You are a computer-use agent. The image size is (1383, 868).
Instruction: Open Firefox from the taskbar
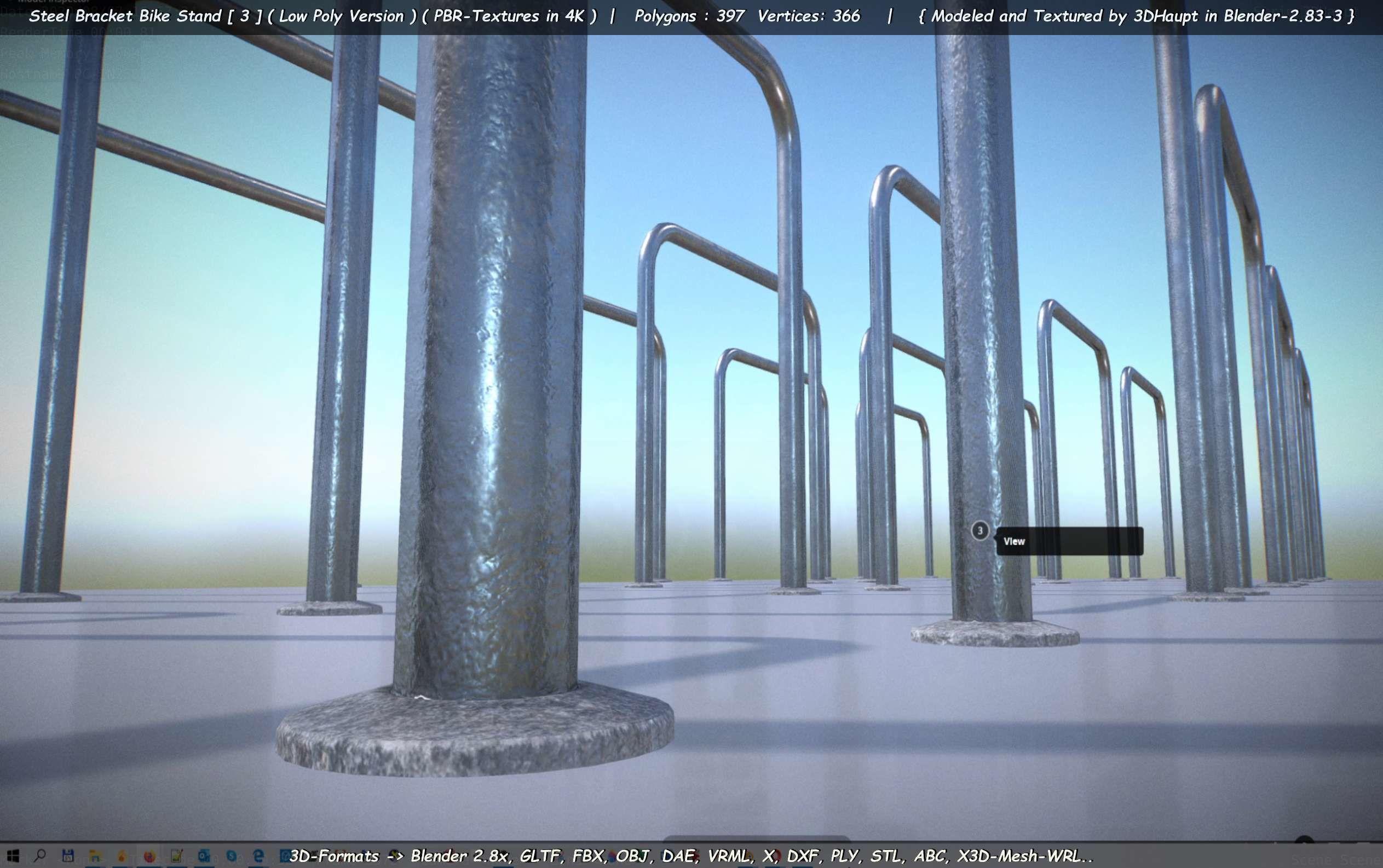pos(149,857)
